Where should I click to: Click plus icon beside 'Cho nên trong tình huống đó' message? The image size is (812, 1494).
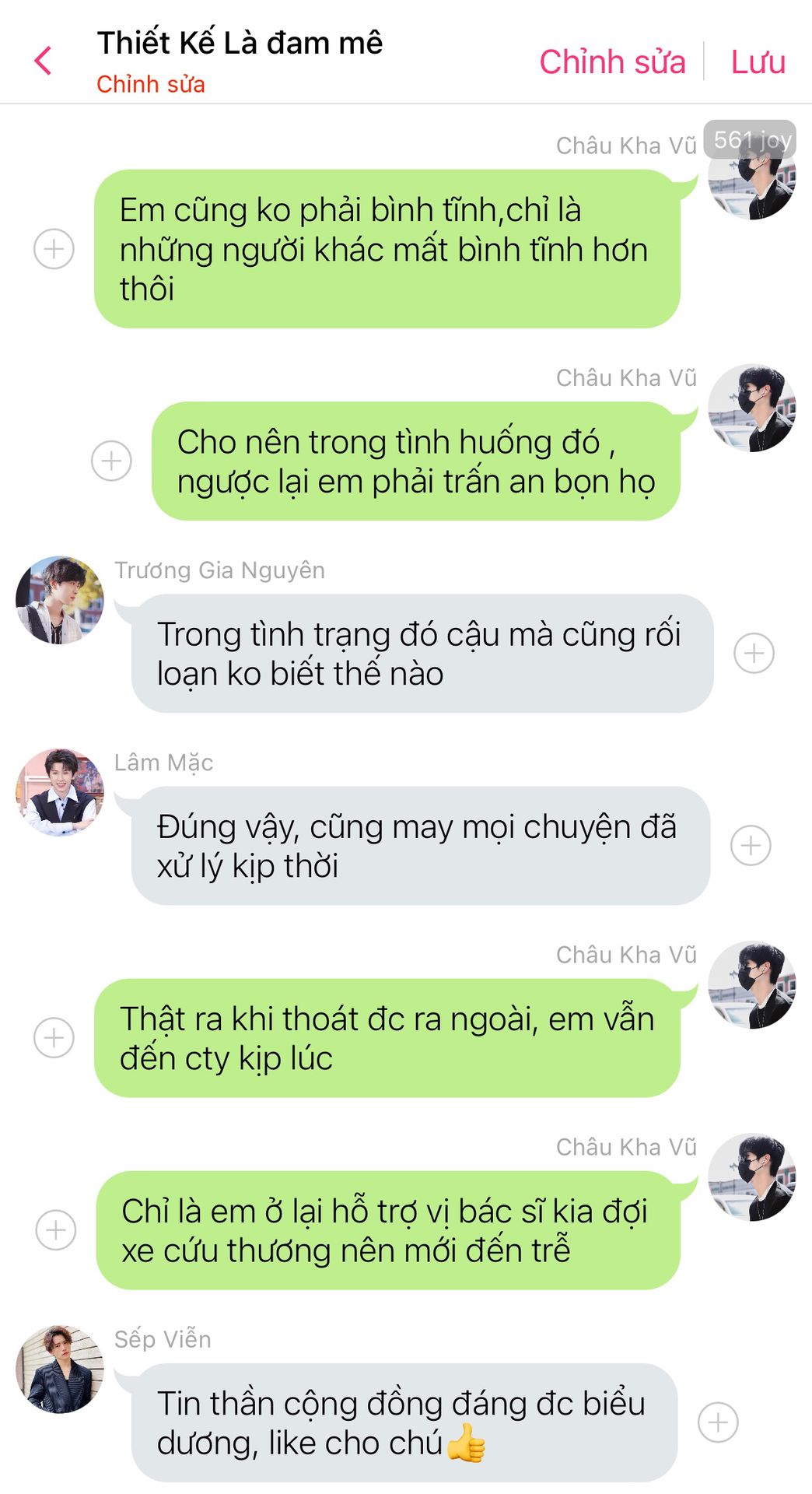[x=111, y=461]
